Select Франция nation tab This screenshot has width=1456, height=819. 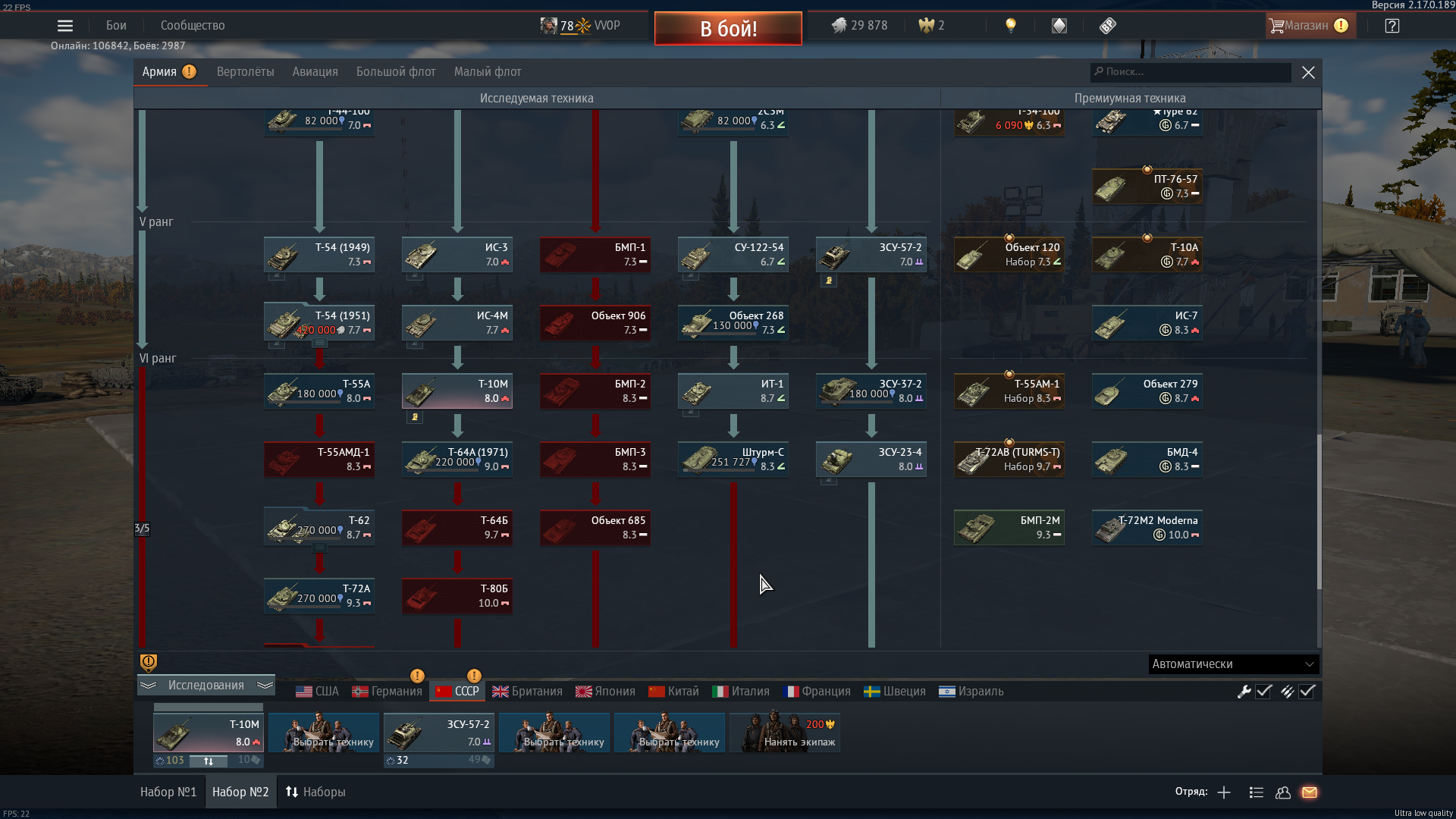[817, 692]
